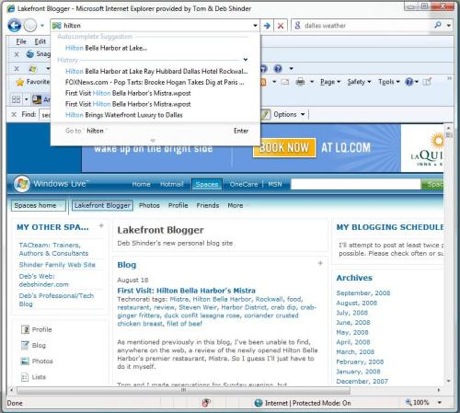This screenshot has width=460, height=413.
Task: Select autocomplete 'Hilton Bella Harbor at Lake...'
Action: 106,48
